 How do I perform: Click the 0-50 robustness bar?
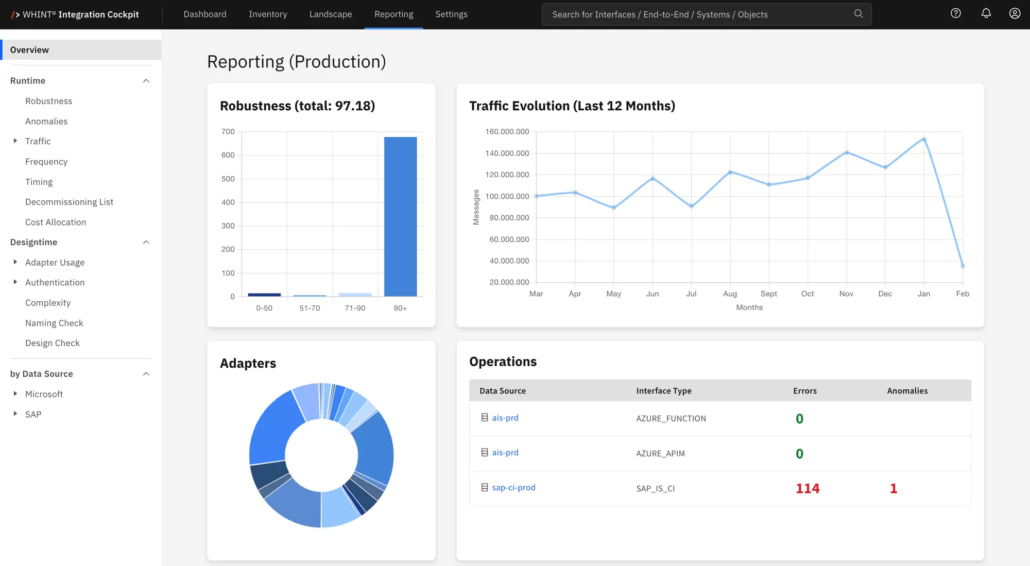264,294
